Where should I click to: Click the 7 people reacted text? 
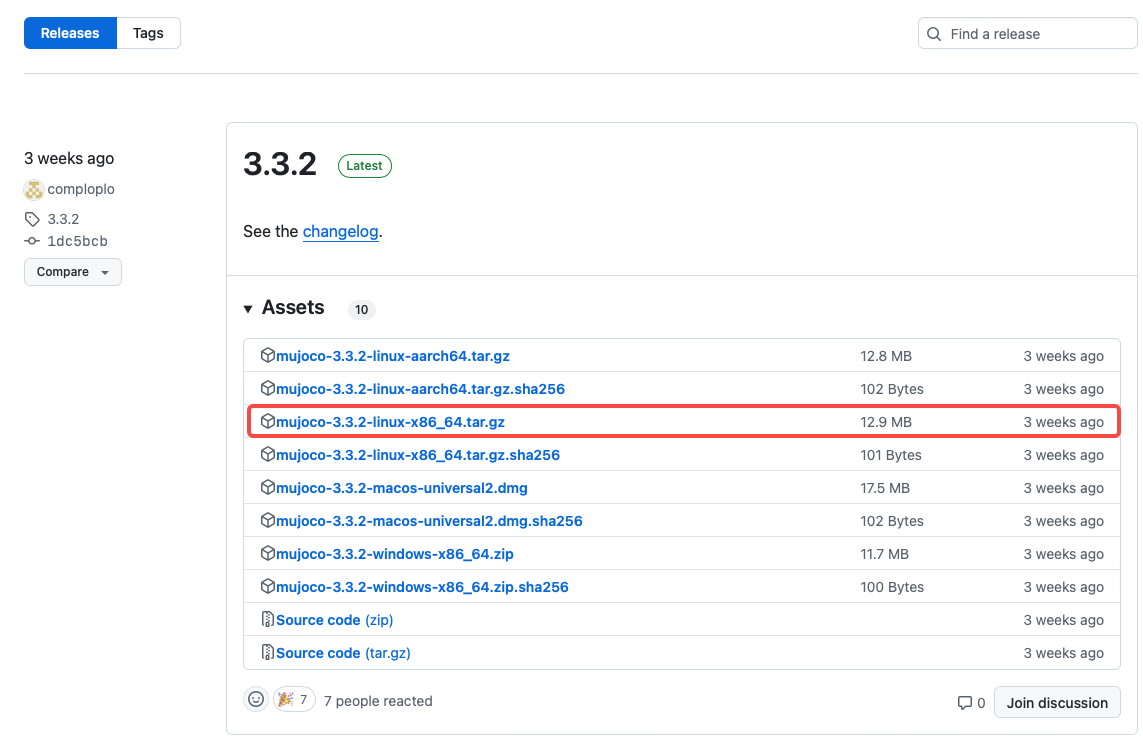(378, 701)
